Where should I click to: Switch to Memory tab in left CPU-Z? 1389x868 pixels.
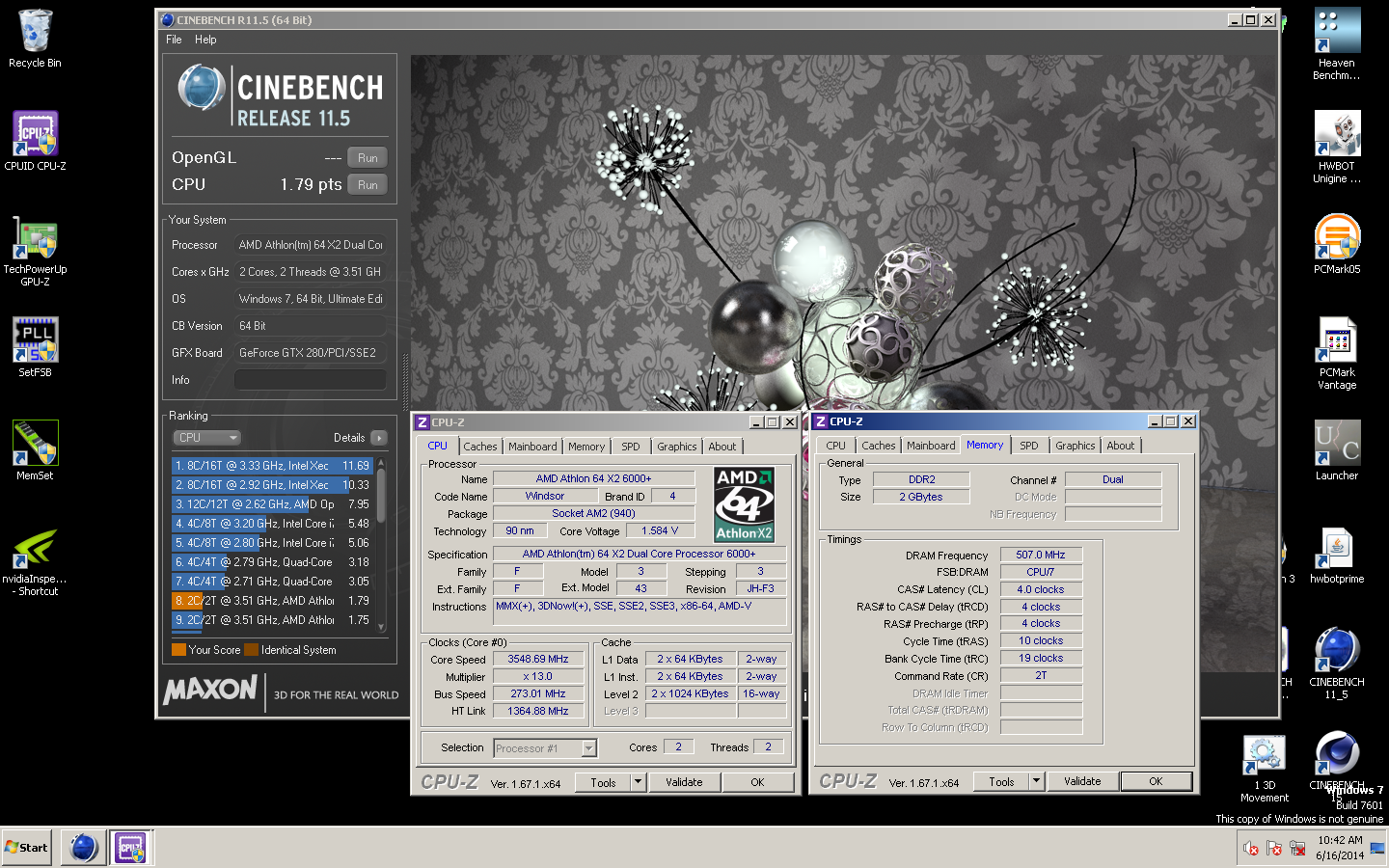click(586, 447)
